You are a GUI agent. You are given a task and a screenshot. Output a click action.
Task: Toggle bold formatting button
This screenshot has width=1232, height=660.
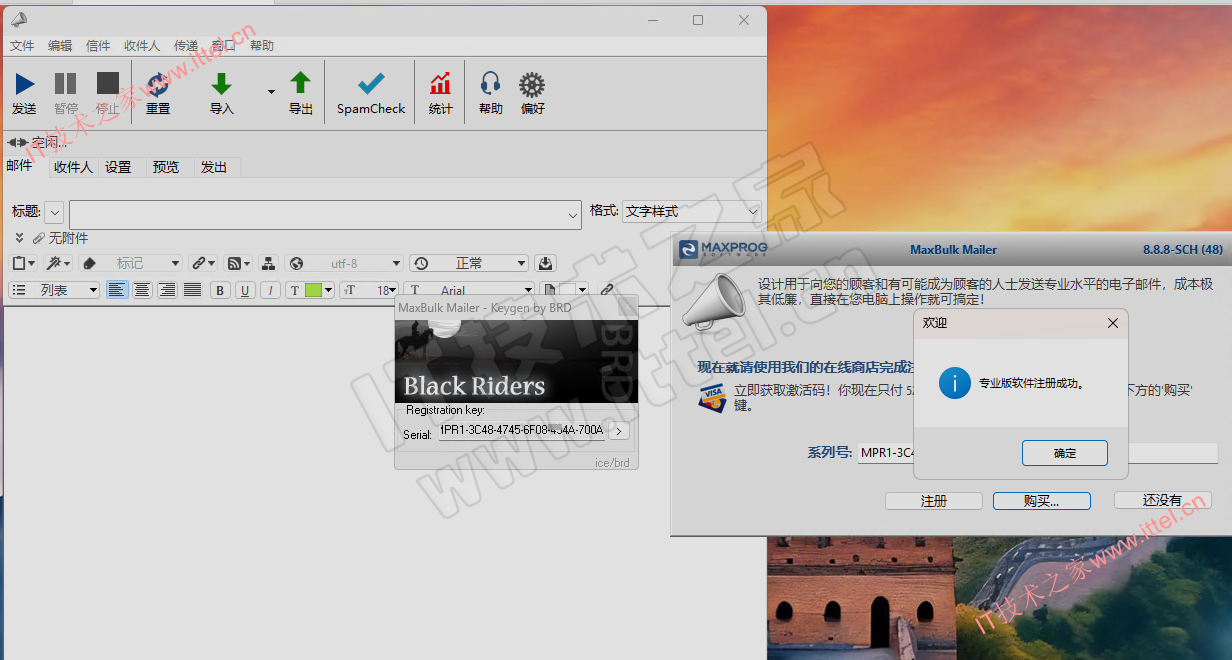220,290
